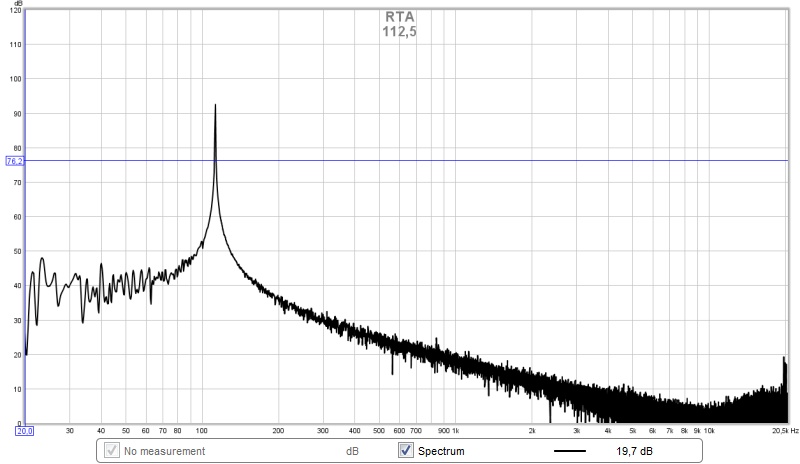The width and height of the screenshot is (800, 464).
Task: Click the 20,5k Hz axis label
Action: tap(785, 431)
